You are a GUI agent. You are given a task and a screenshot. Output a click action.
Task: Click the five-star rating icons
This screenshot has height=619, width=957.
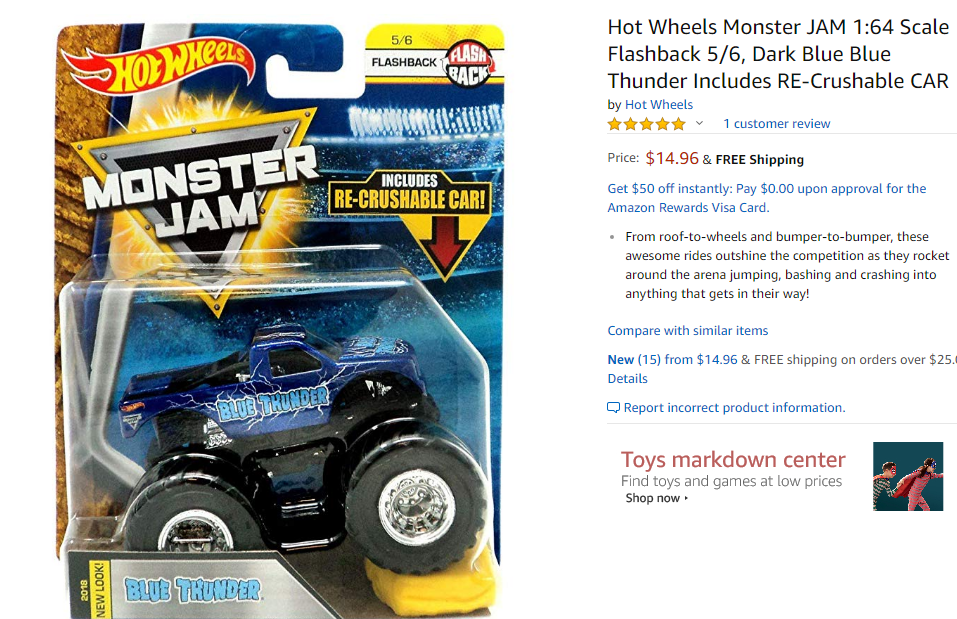pyautogui.click(x=646, y=124)
